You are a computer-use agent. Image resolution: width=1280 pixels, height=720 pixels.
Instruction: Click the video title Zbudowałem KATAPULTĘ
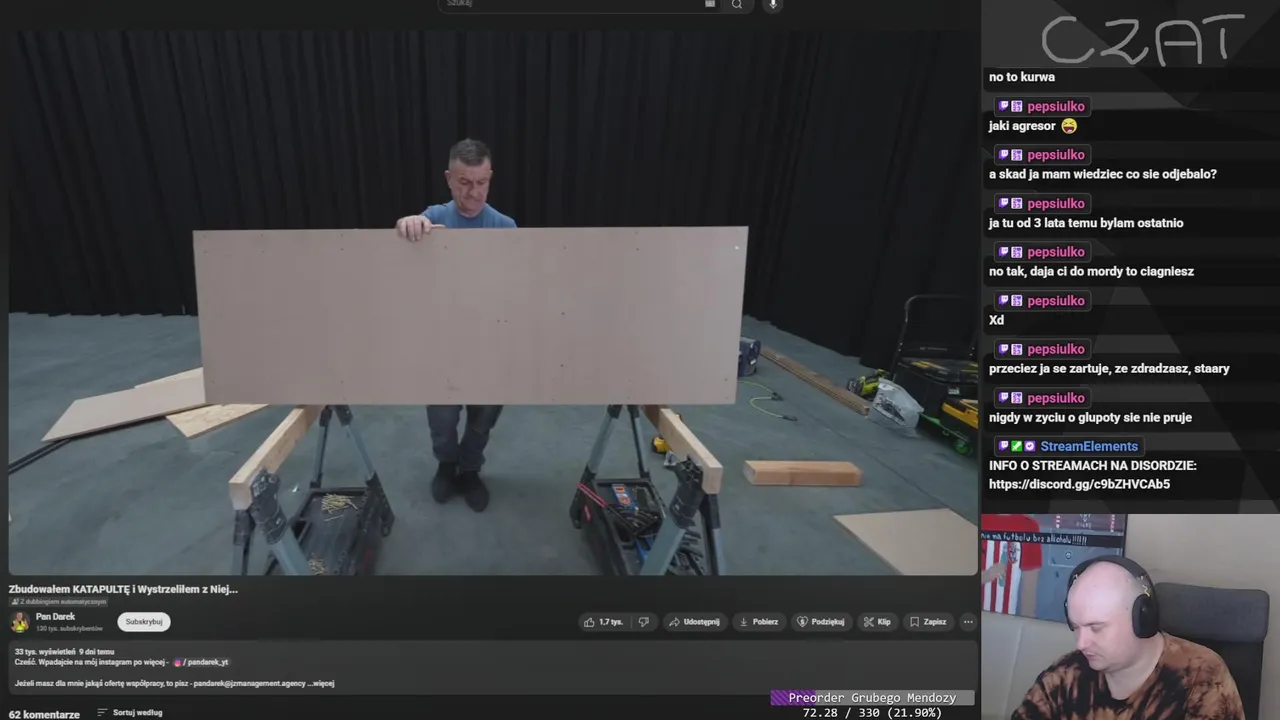coord(123,589)
